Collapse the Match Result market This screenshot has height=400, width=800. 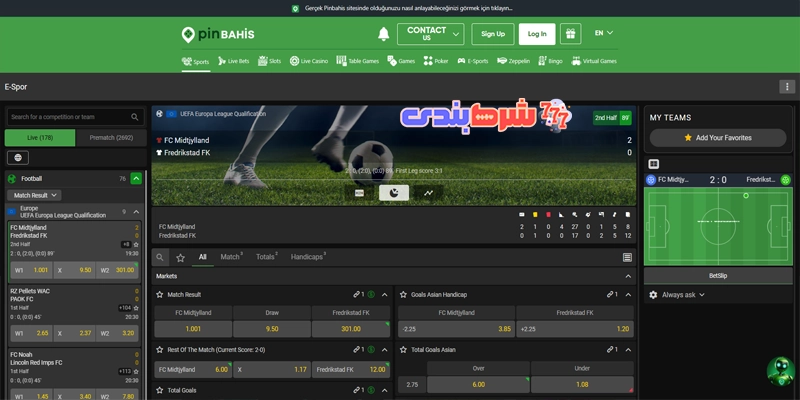coord(385,294)
